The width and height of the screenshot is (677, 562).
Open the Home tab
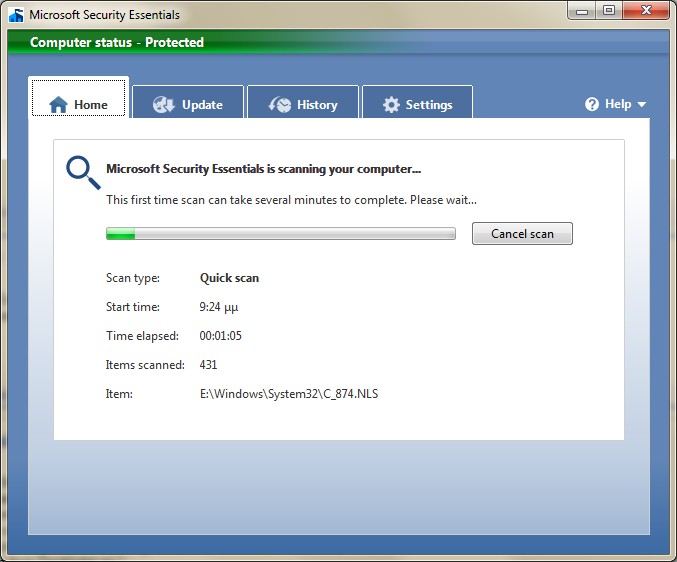(79, 98)
